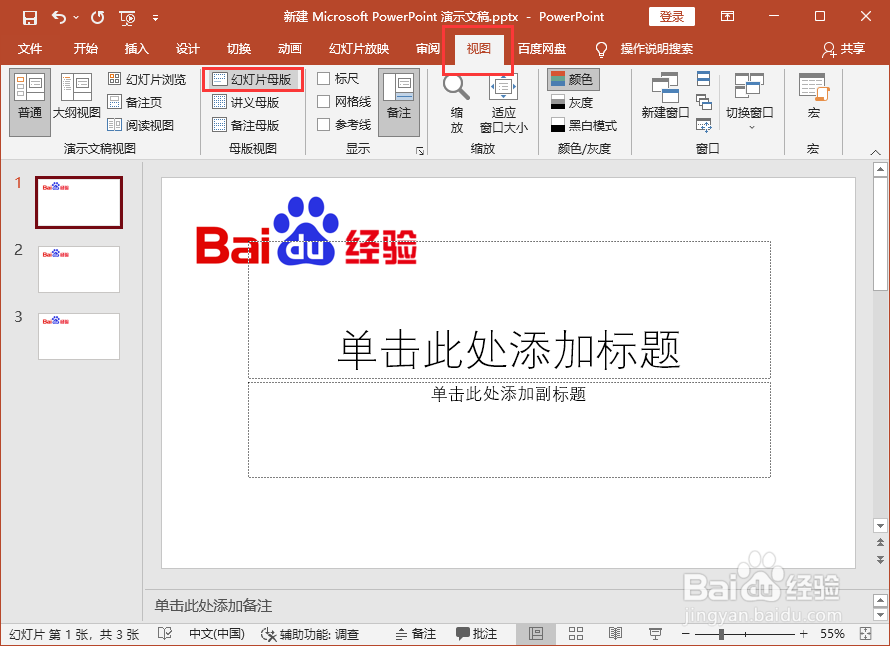Click the Cascade windows icon
The width and height of the screenshot is (890, 646).
coord(703,102)
